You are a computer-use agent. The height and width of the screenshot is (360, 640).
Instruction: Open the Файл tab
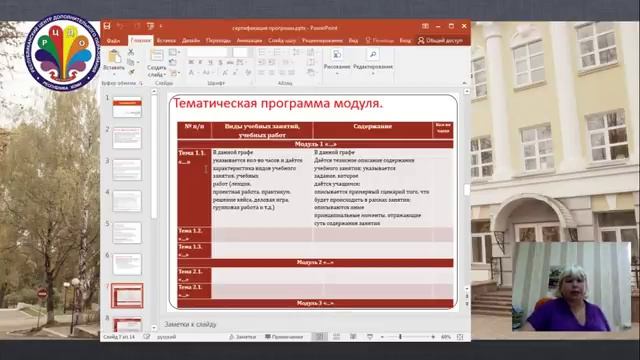(113, 41)
